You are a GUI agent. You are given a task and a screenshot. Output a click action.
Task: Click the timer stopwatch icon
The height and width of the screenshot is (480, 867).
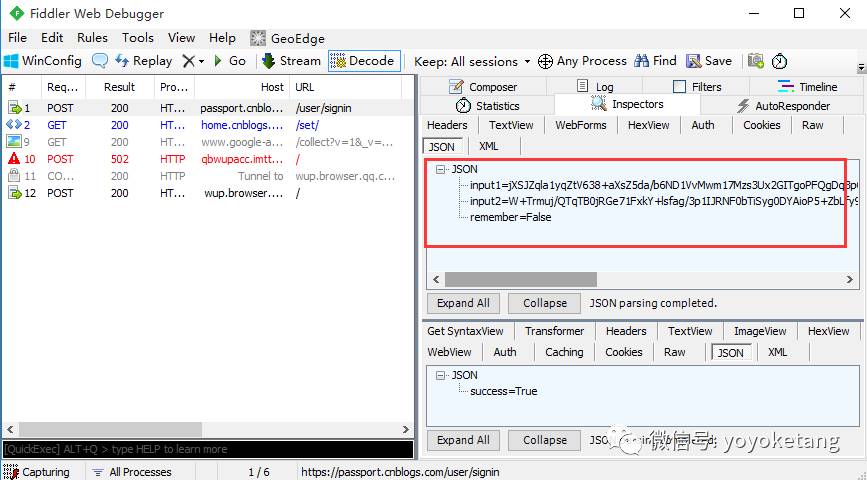pyautogui.click(x=779, y=61)
